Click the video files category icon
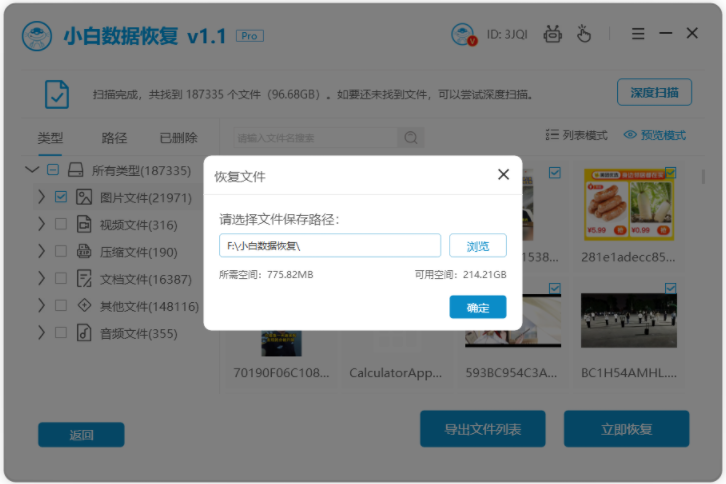 click(84, 224)
